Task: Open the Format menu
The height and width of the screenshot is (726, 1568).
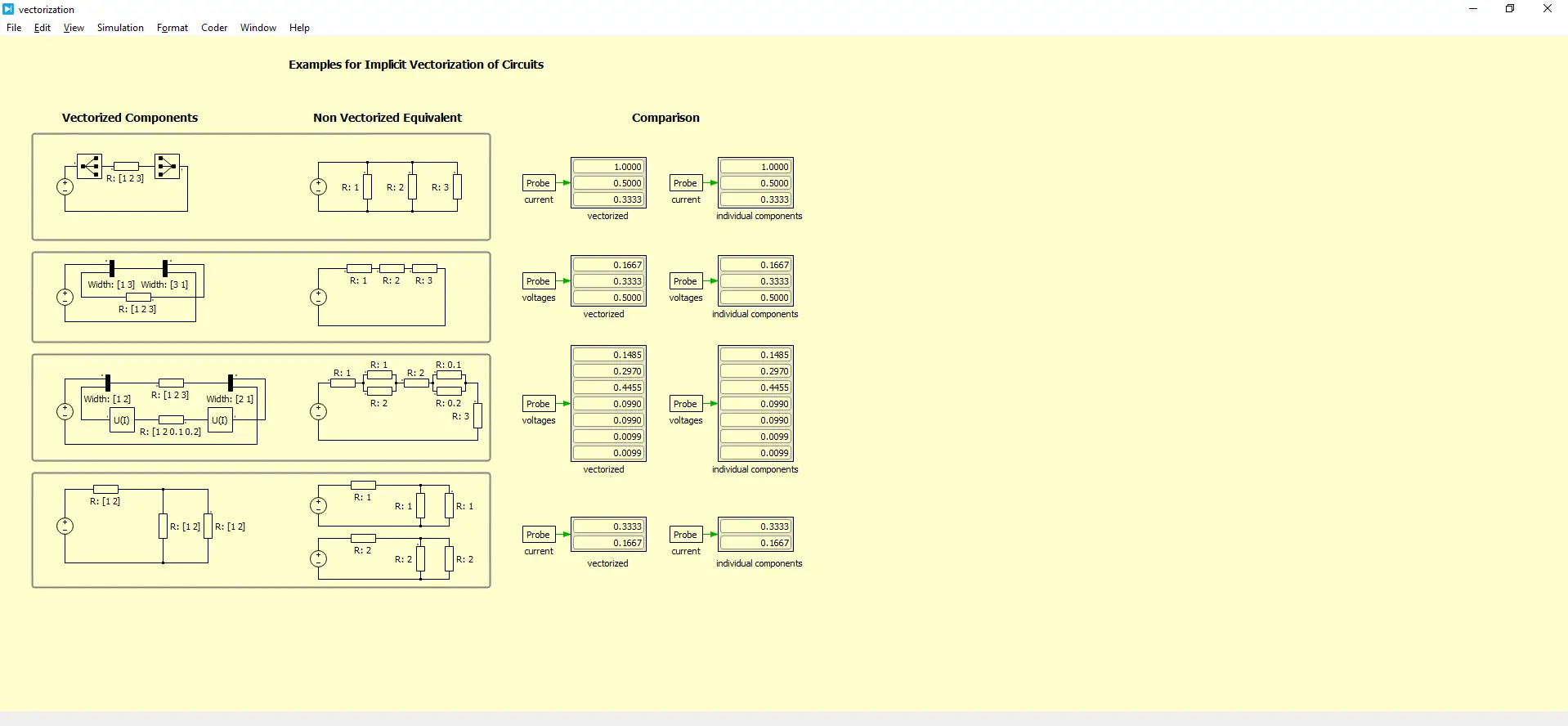Action: (x=172, y=28)
